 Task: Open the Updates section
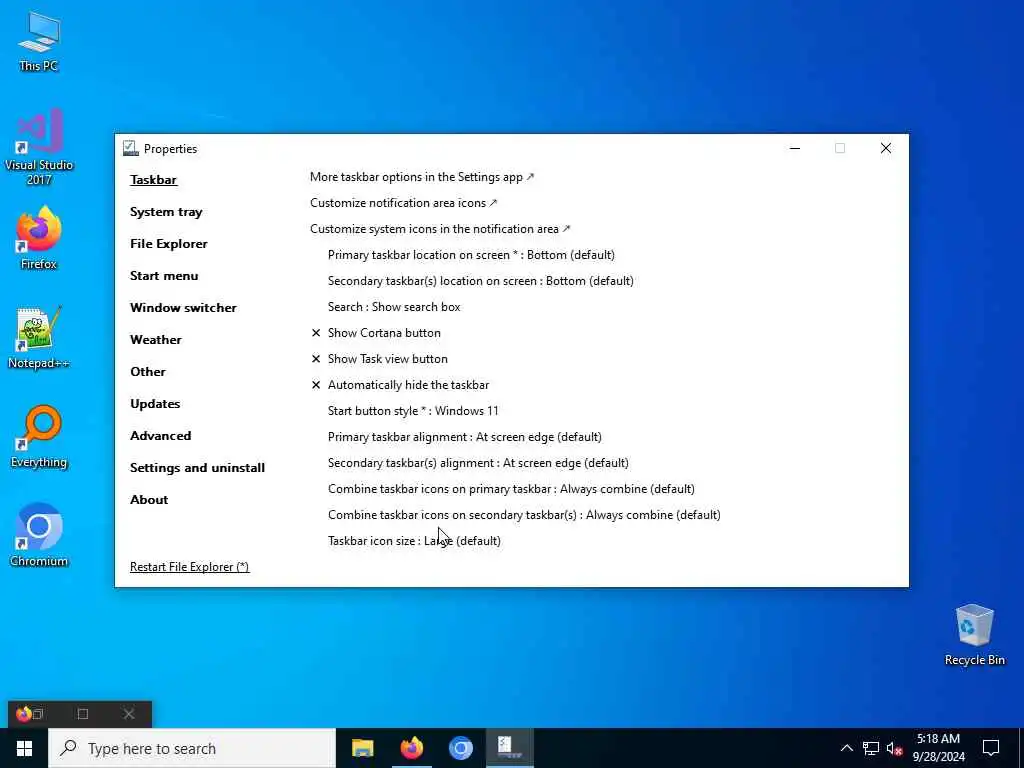(155, 404)
